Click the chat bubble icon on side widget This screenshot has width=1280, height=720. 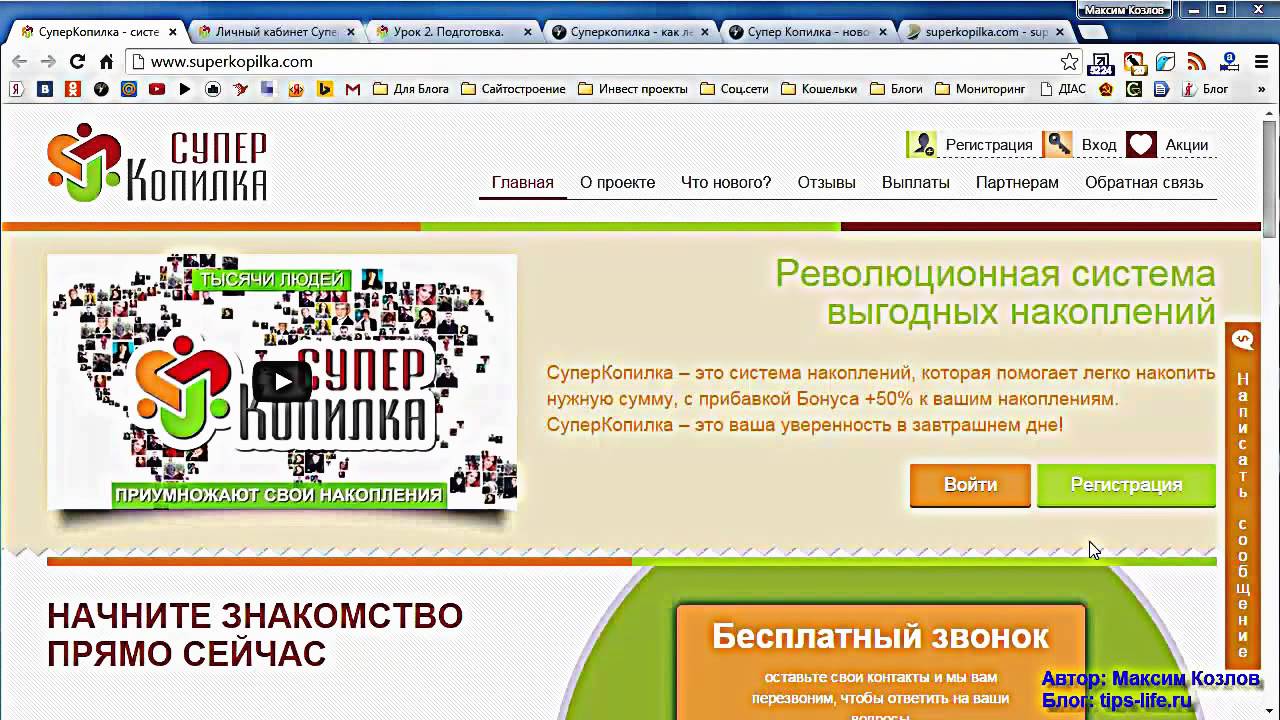pos(1243,340)
